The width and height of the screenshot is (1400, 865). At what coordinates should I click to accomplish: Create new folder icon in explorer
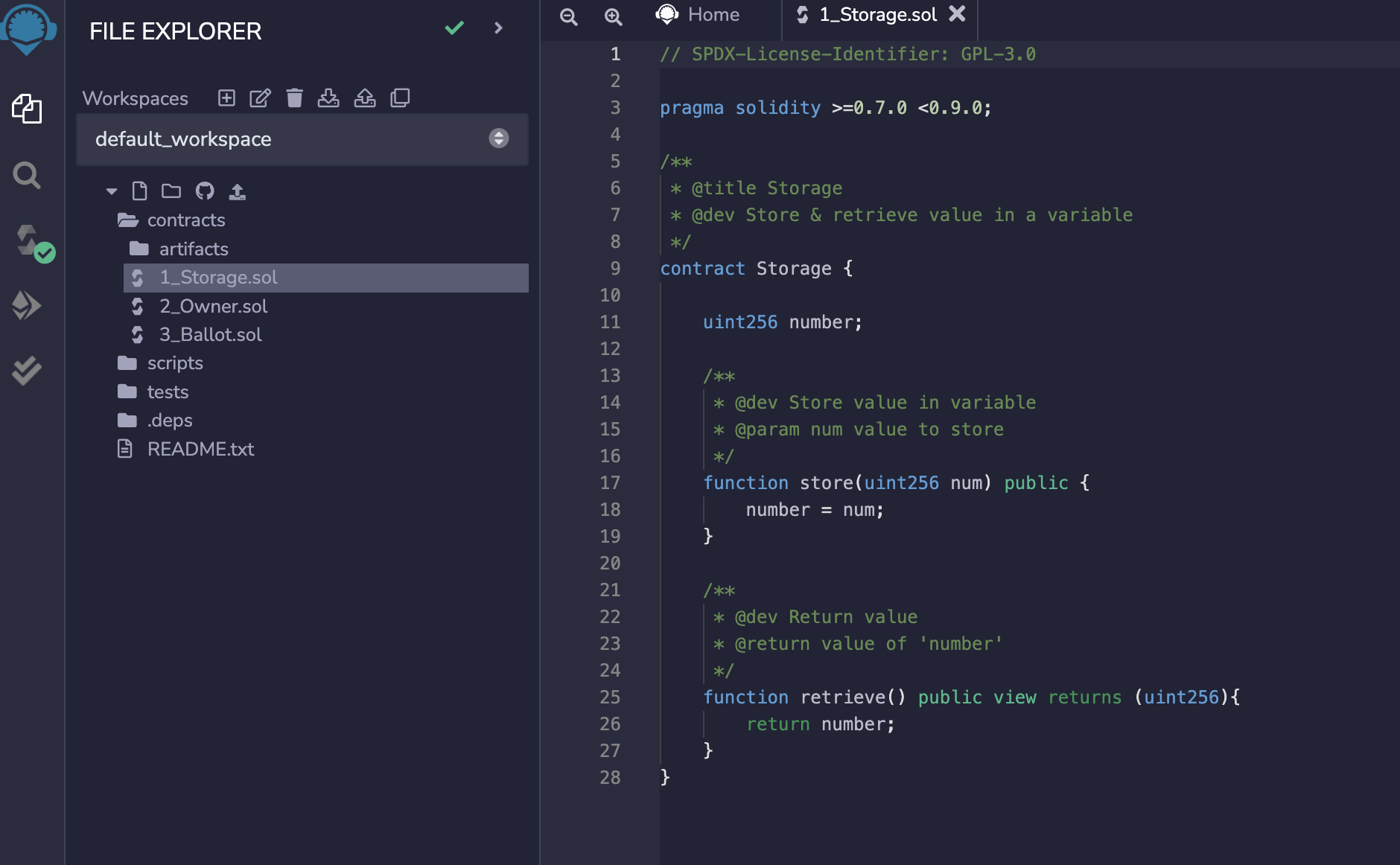(x=171, y=191)
